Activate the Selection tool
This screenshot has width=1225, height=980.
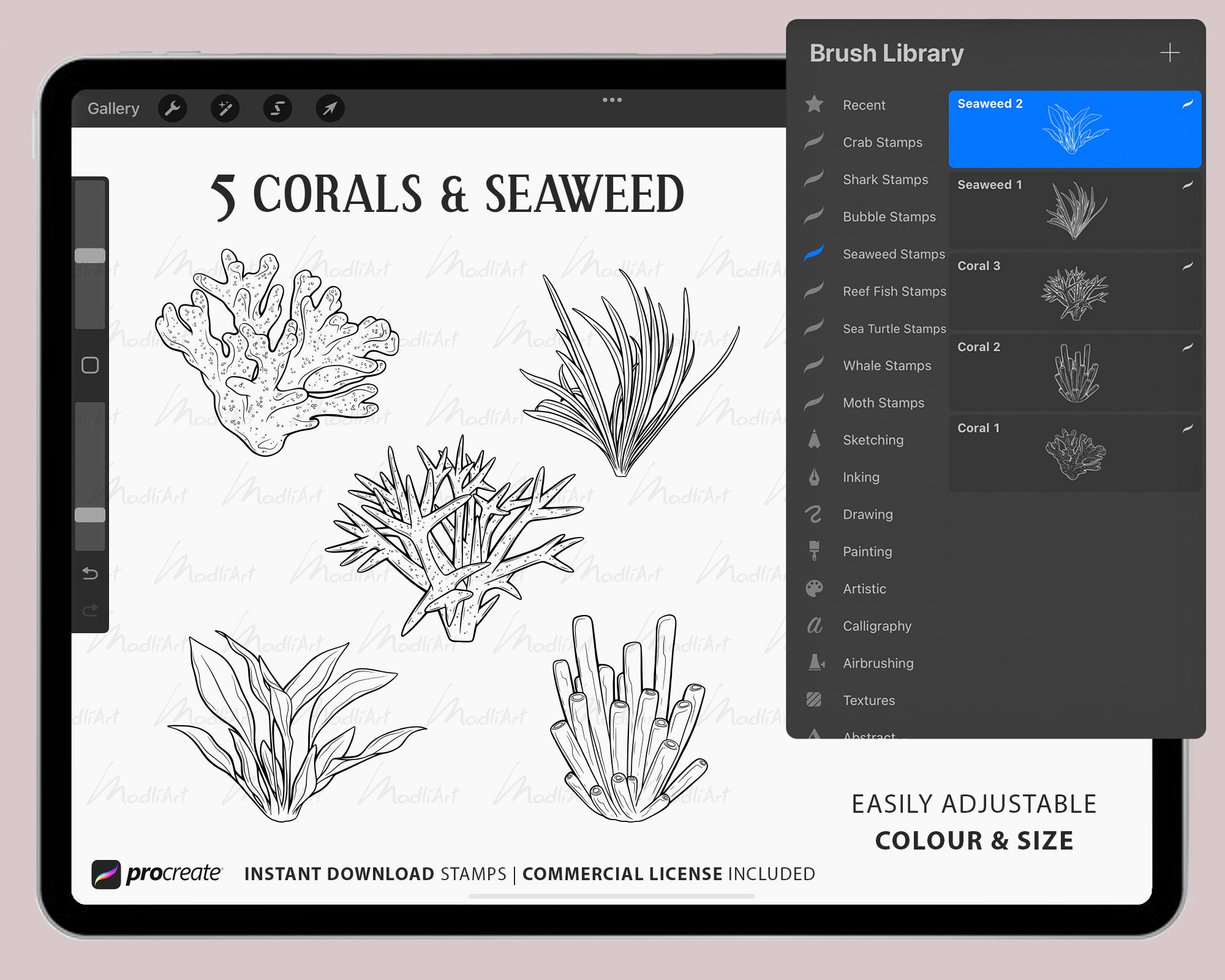(x=277, y=108)
